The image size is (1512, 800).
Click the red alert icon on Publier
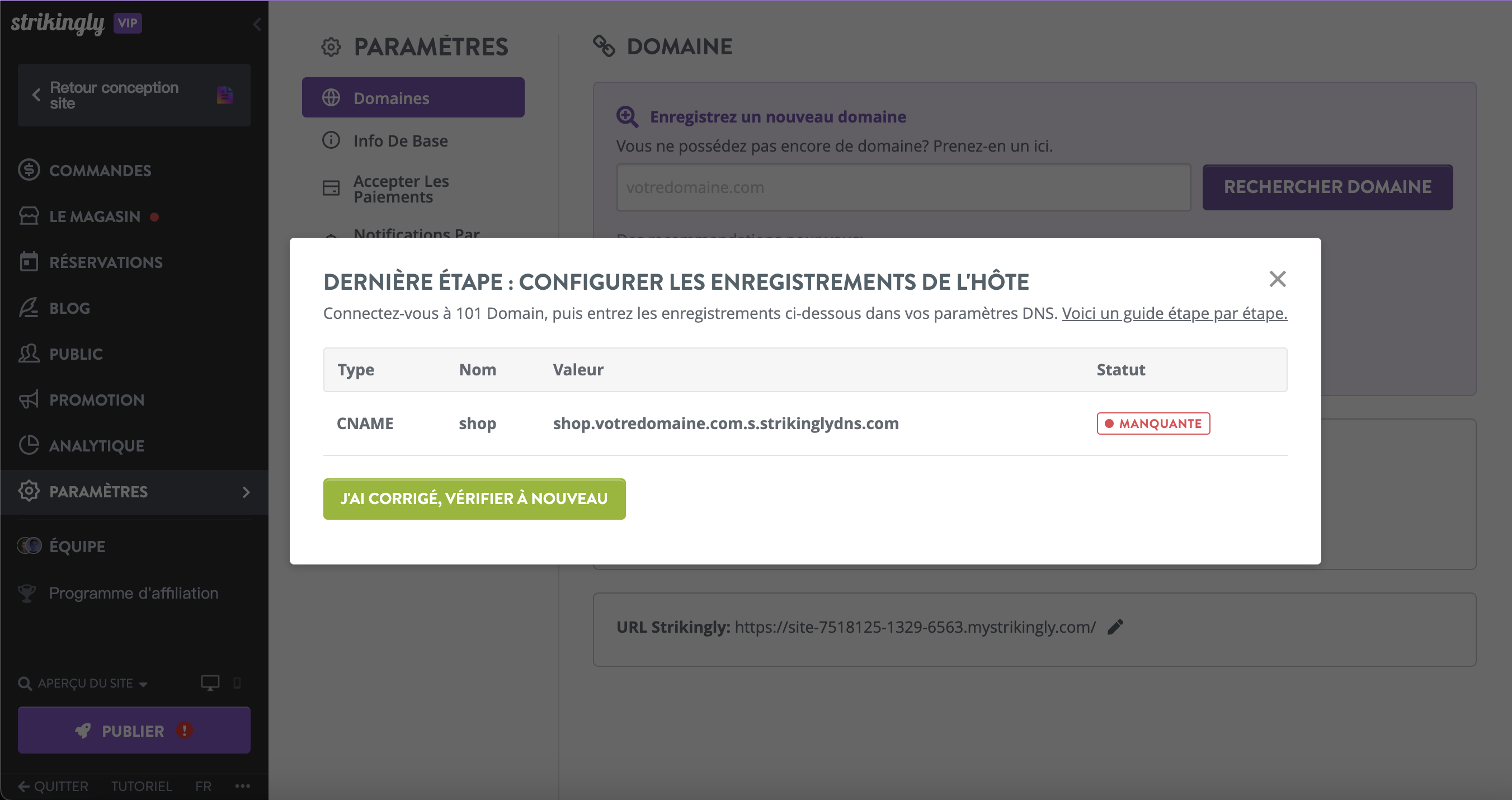(x=184, y=730)
